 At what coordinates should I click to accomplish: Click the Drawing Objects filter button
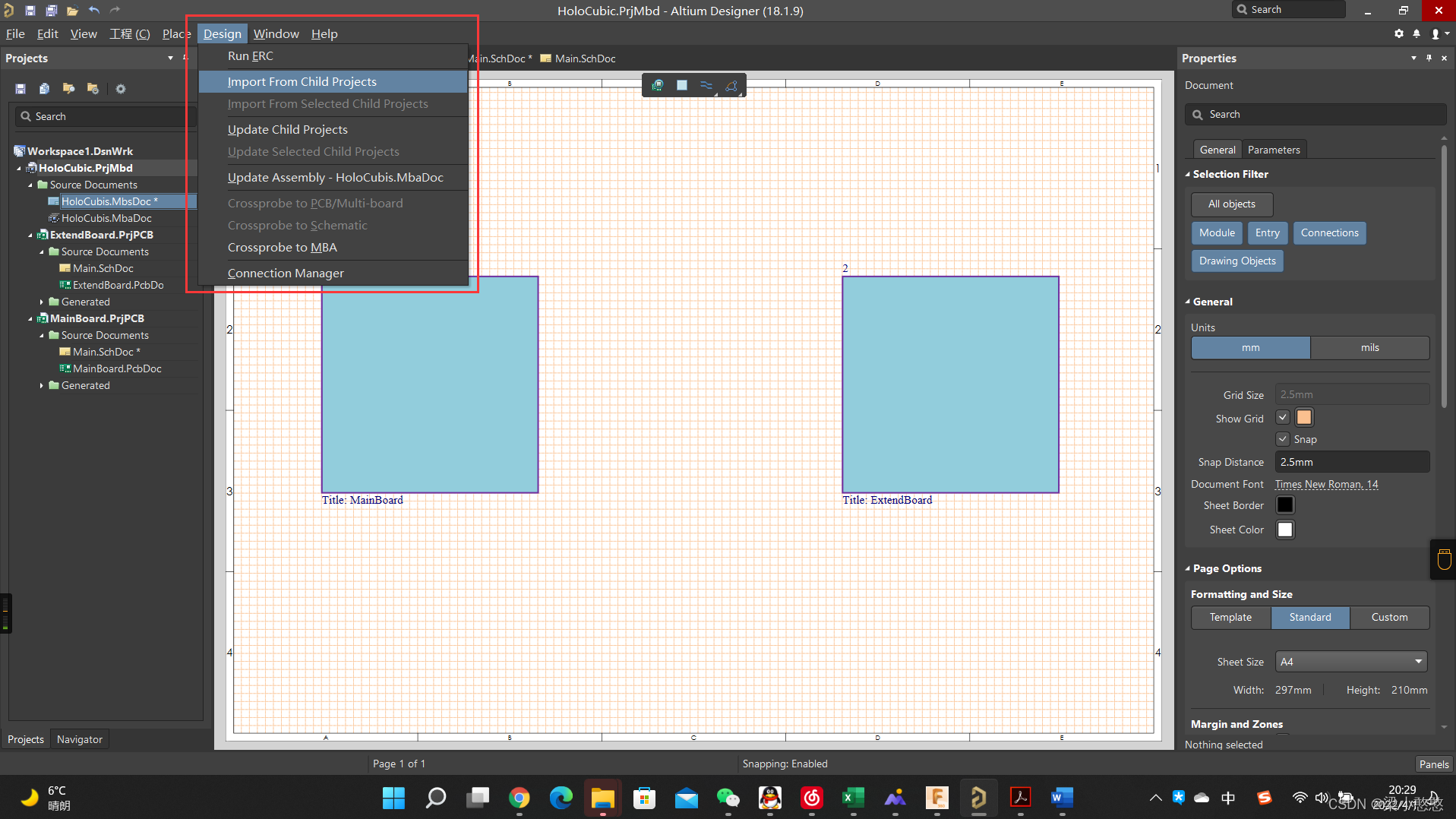tap(1237, 261)
